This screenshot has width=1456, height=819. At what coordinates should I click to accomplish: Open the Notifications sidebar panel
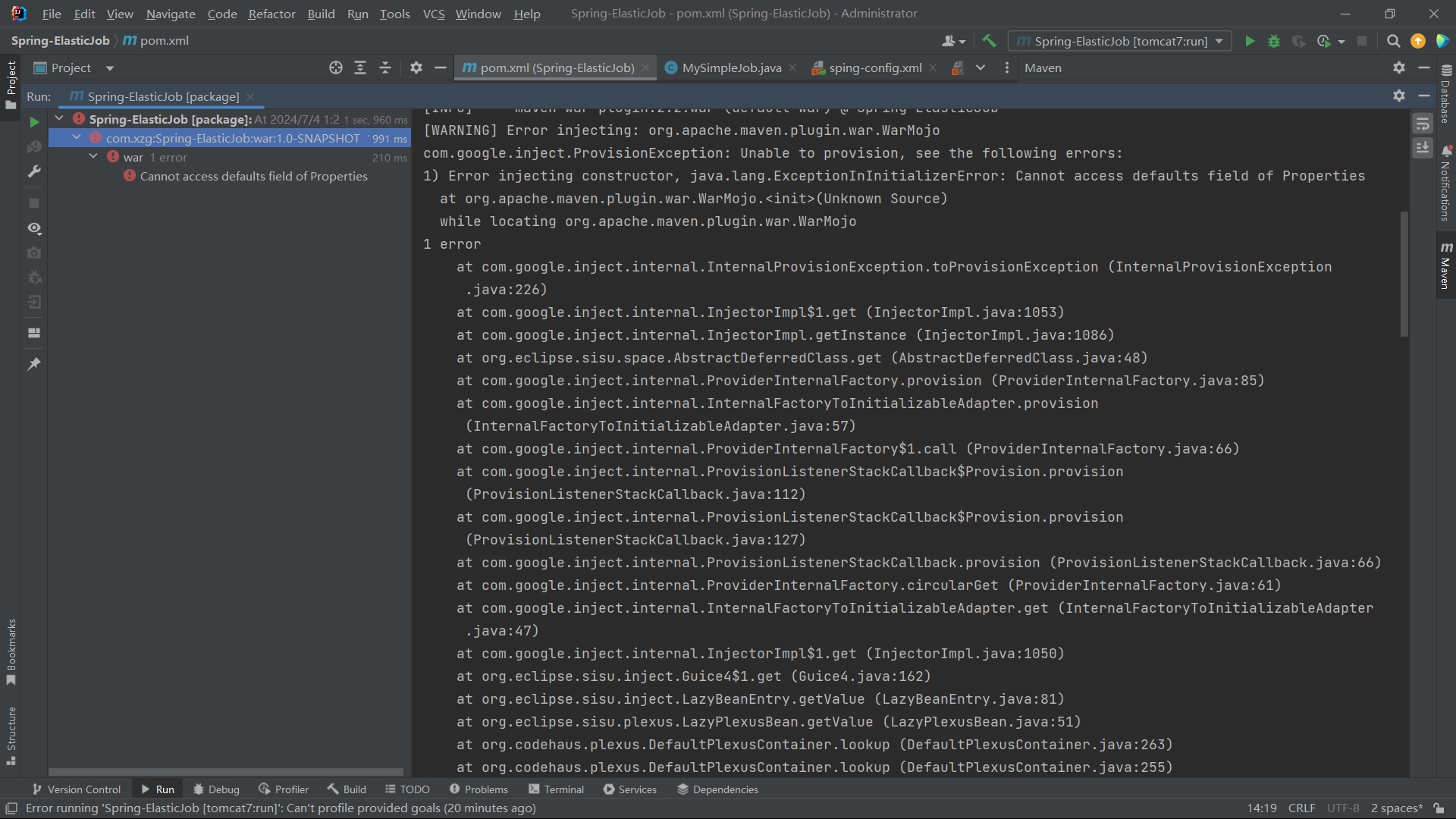[1445, 183]
